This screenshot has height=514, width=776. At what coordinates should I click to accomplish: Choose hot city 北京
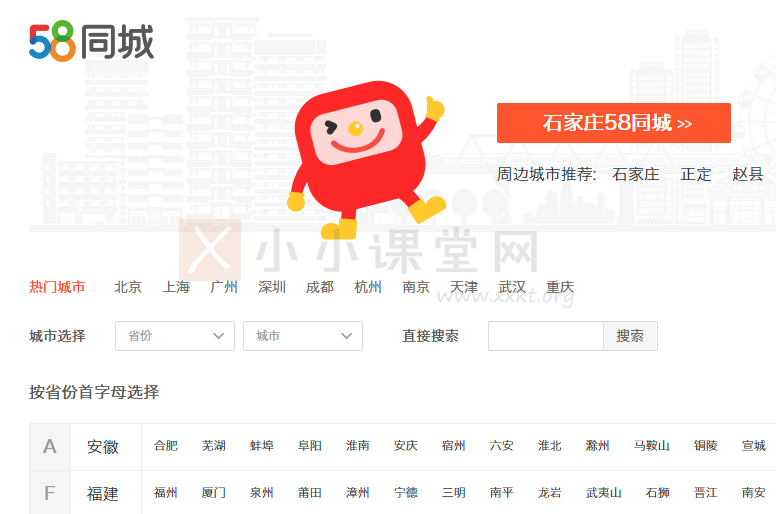(128, 287)
